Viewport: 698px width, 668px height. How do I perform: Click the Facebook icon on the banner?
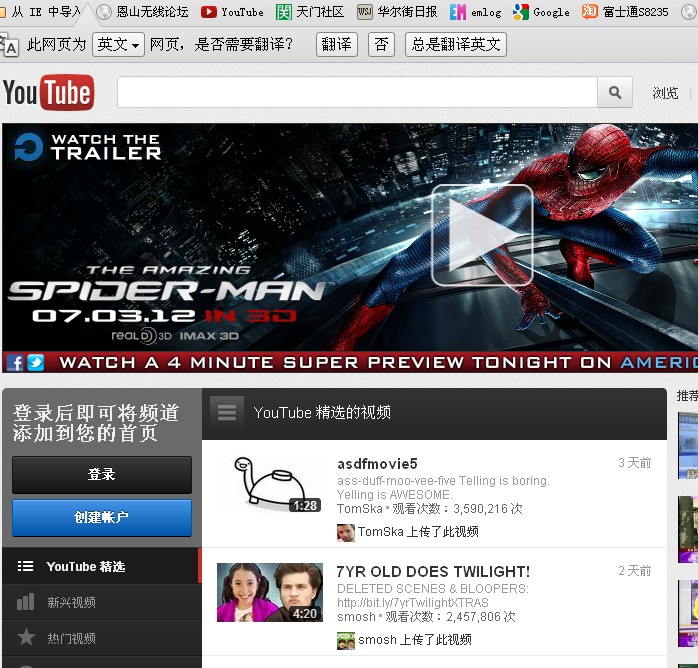pos(14,363)
